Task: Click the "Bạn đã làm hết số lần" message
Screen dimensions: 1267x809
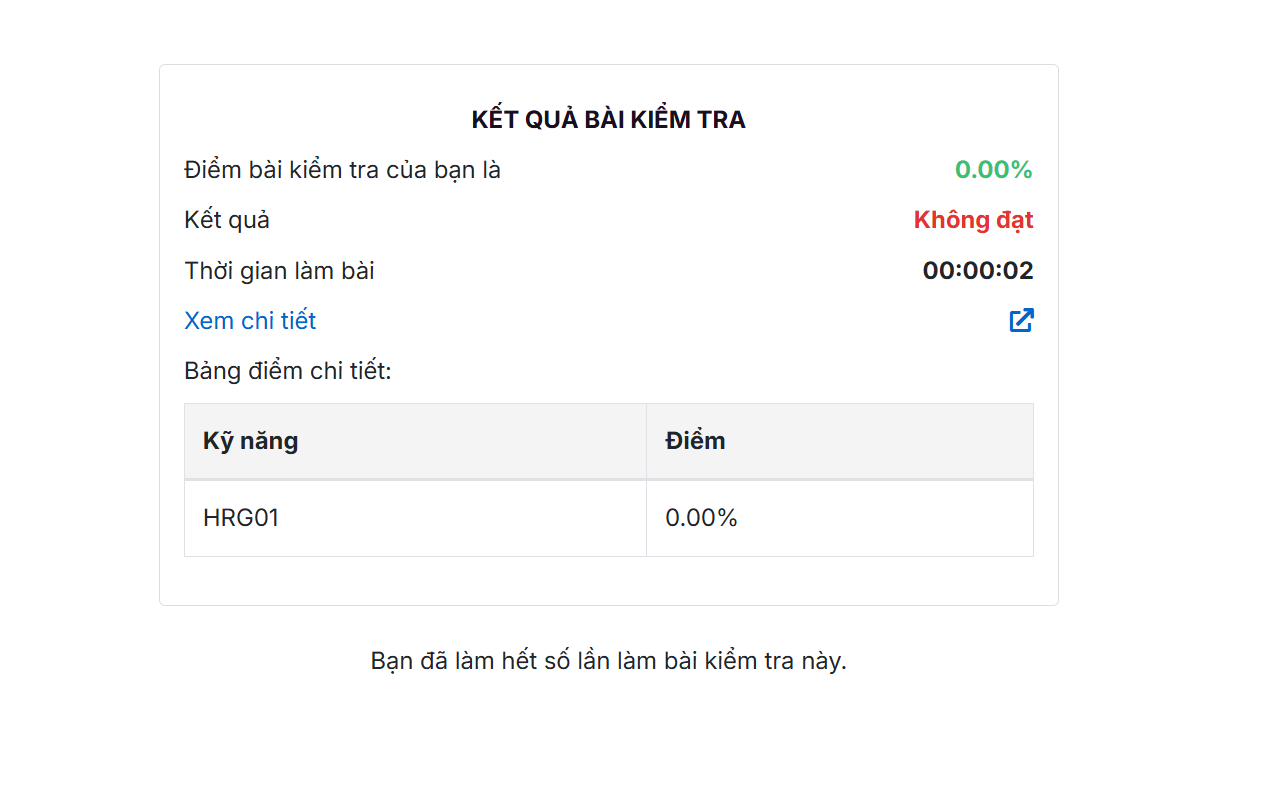Action: click(x=608, y=661)
